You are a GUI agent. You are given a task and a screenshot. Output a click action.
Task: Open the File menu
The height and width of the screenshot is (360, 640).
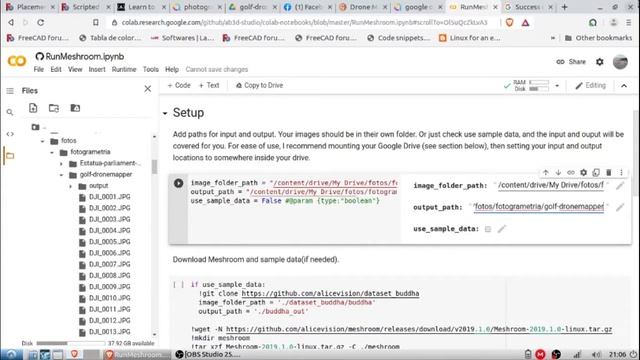click(x=39, y=69)
